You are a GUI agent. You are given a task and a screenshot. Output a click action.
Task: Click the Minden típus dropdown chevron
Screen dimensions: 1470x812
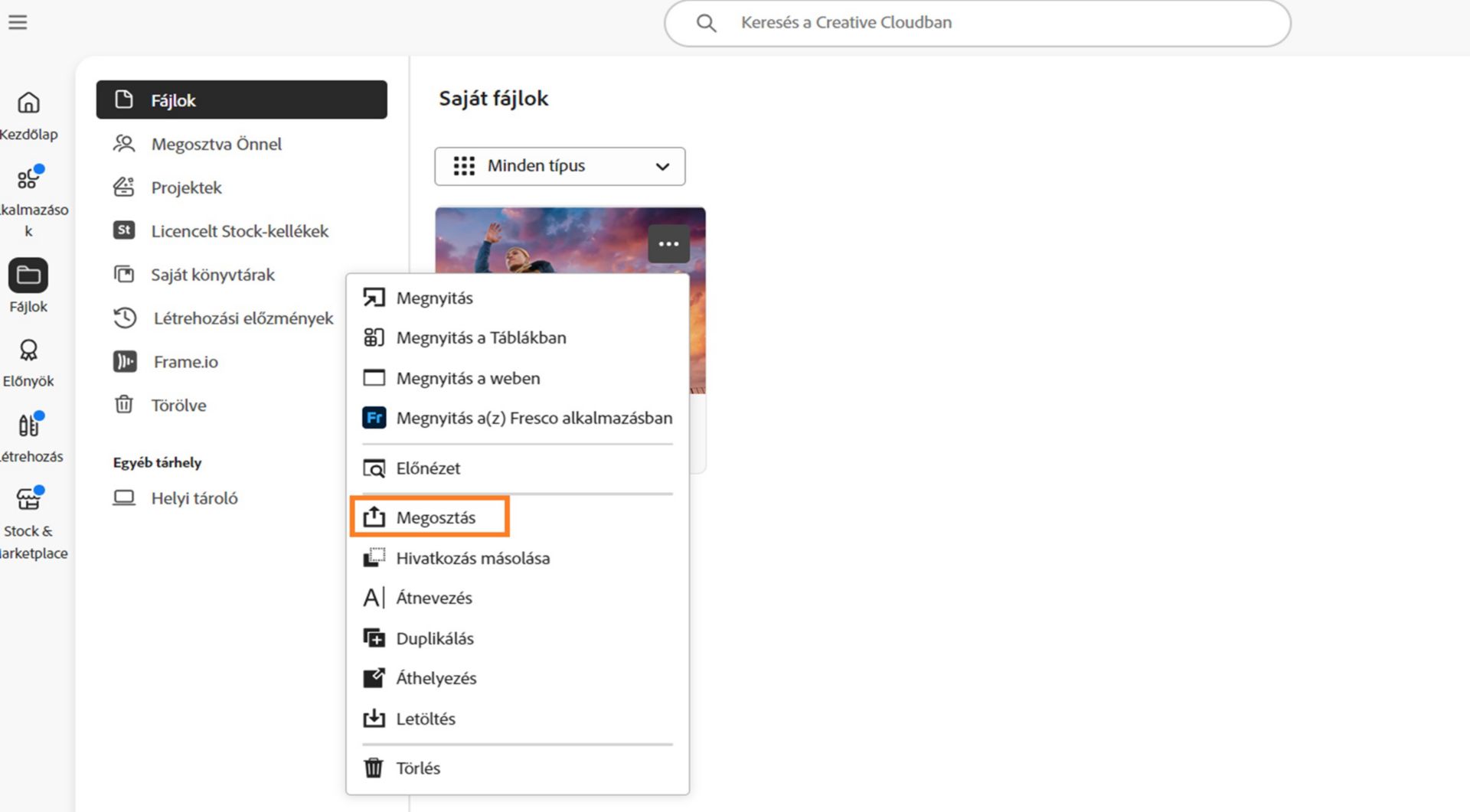tap(662, 167)
